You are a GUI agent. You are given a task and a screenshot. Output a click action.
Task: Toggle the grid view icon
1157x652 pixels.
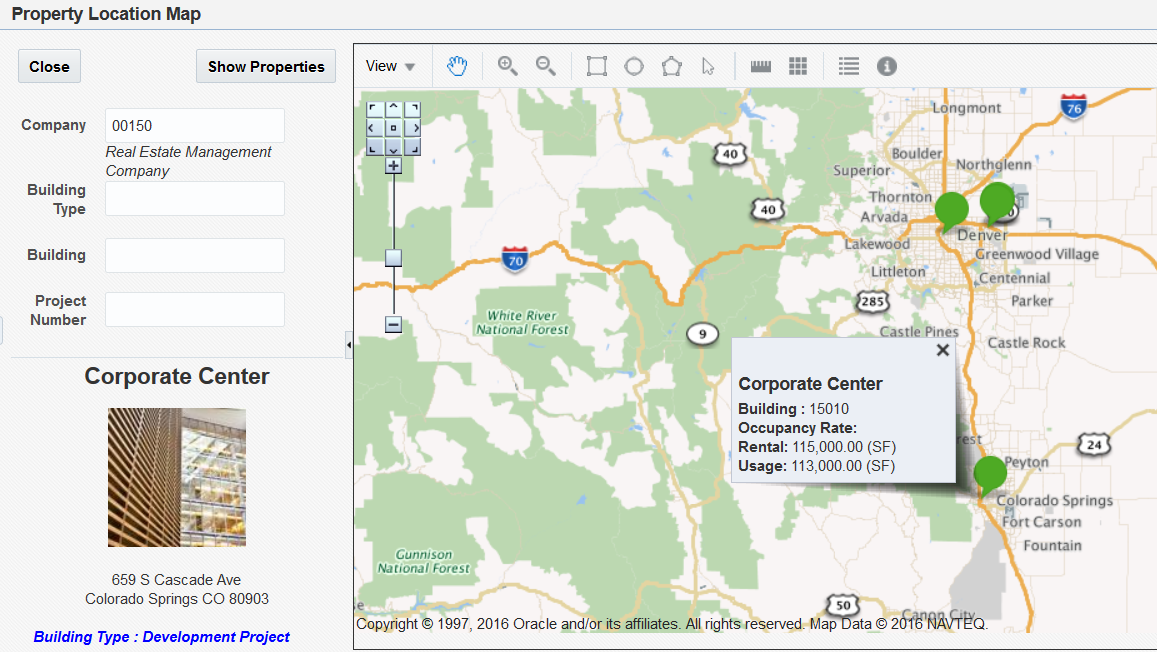point(798,66)
